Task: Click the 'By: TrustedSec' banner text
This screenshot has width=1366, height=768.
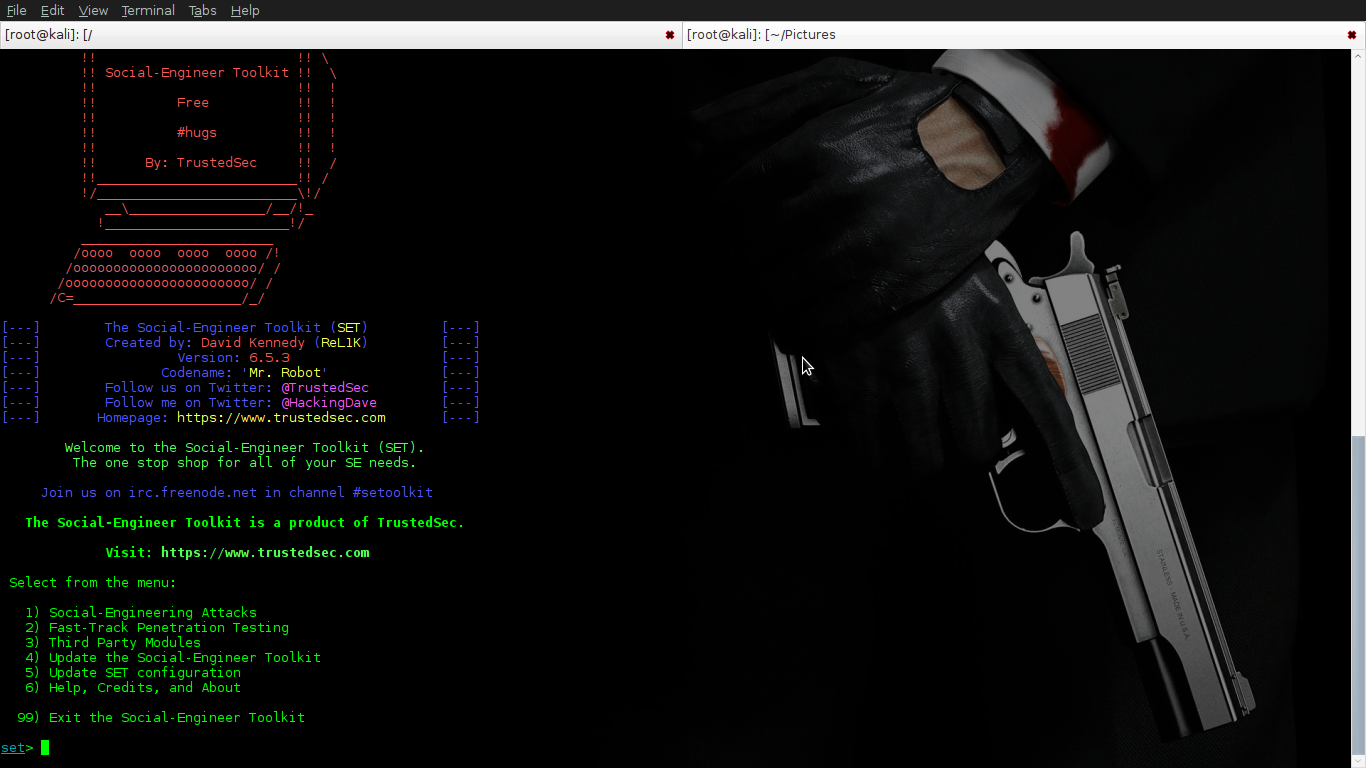Action: [x=201, y=163]
